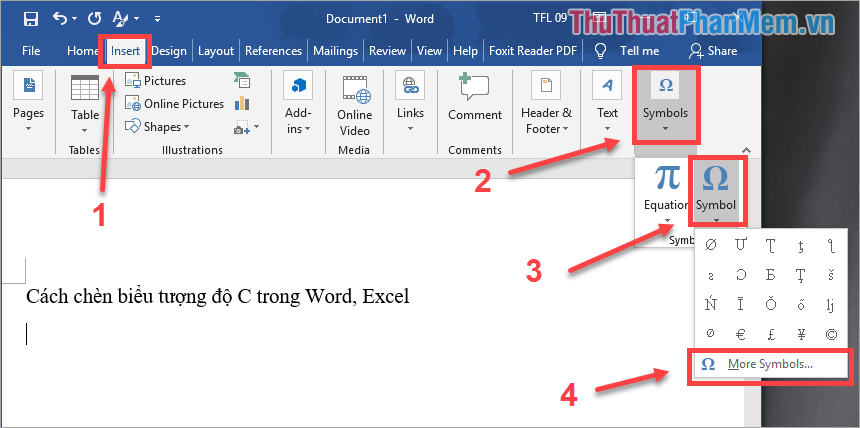
Task: Choose More Symbols... menu entry
Action: click(x=770, y=364)
